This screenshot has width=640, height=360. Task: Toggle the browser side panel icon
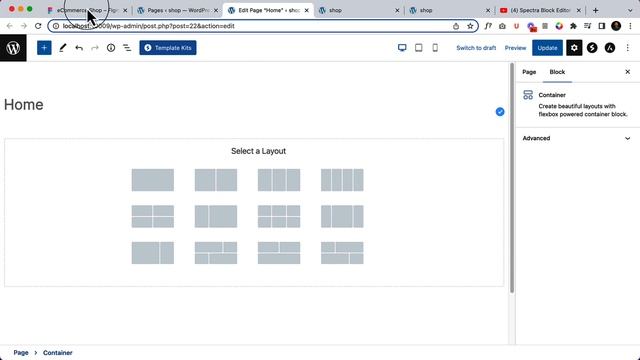pos(601,26)
